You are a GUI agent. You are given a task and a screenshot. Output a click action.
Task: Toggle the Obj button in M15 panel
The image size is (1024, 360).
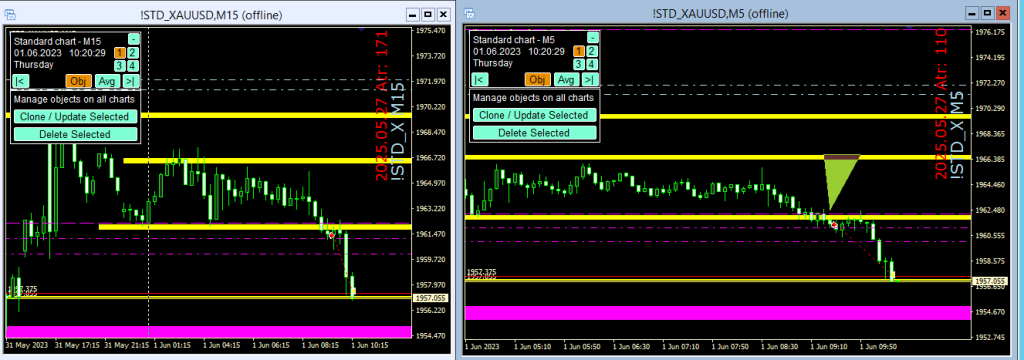[79, 81]
